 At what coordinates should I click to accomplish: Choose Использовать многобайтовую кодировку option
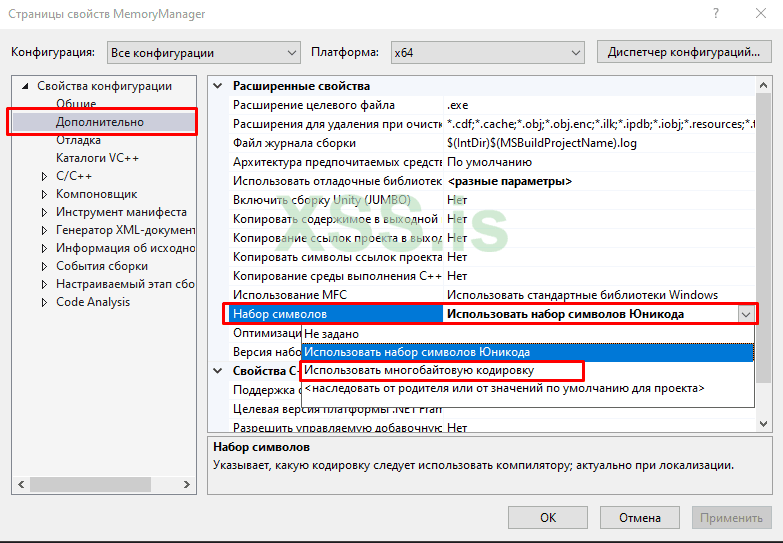coord(528,370)
